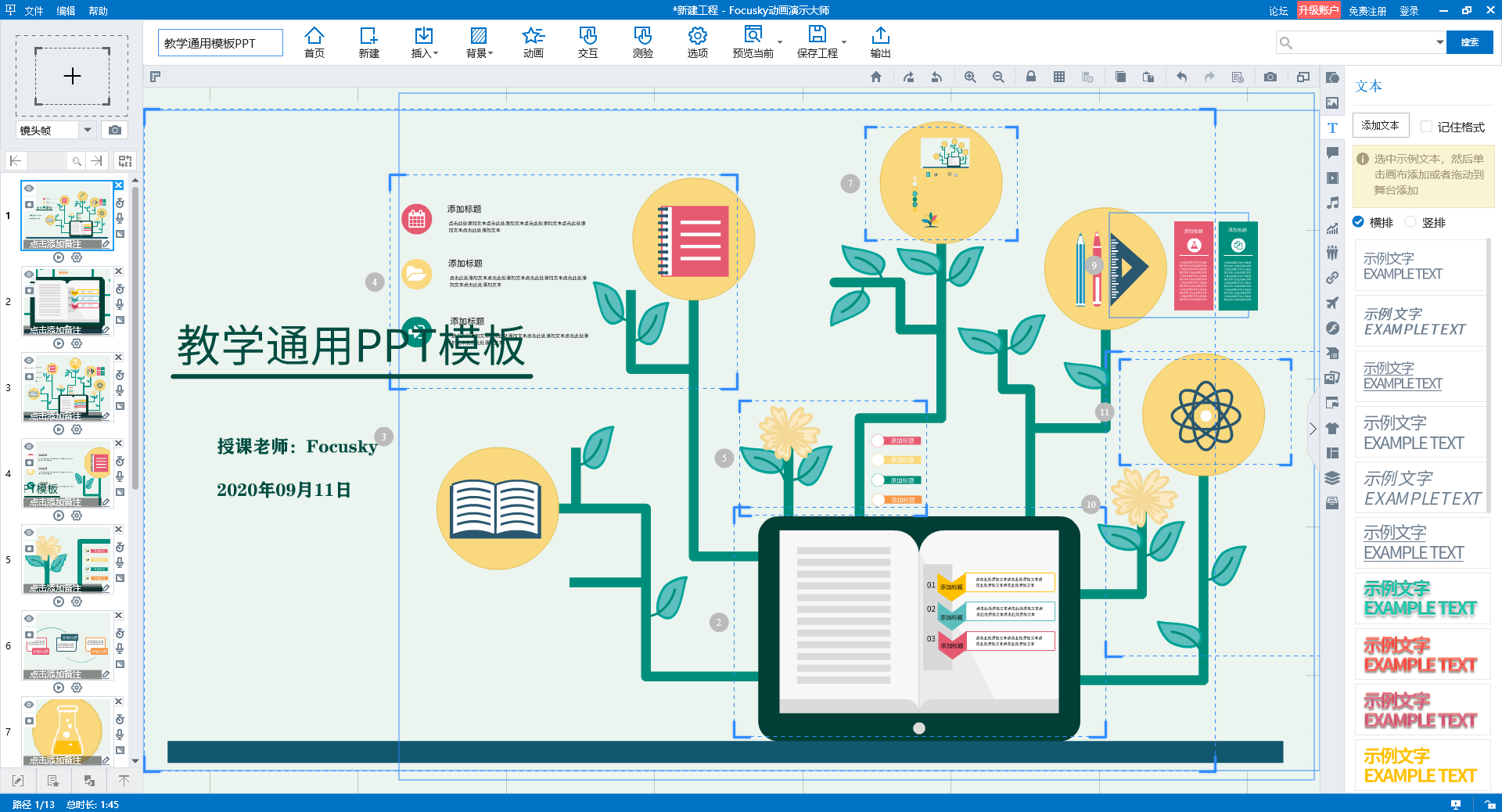Open the layers stack panel
Viewport: 1502px width, 812px height.
point(1332,478)
